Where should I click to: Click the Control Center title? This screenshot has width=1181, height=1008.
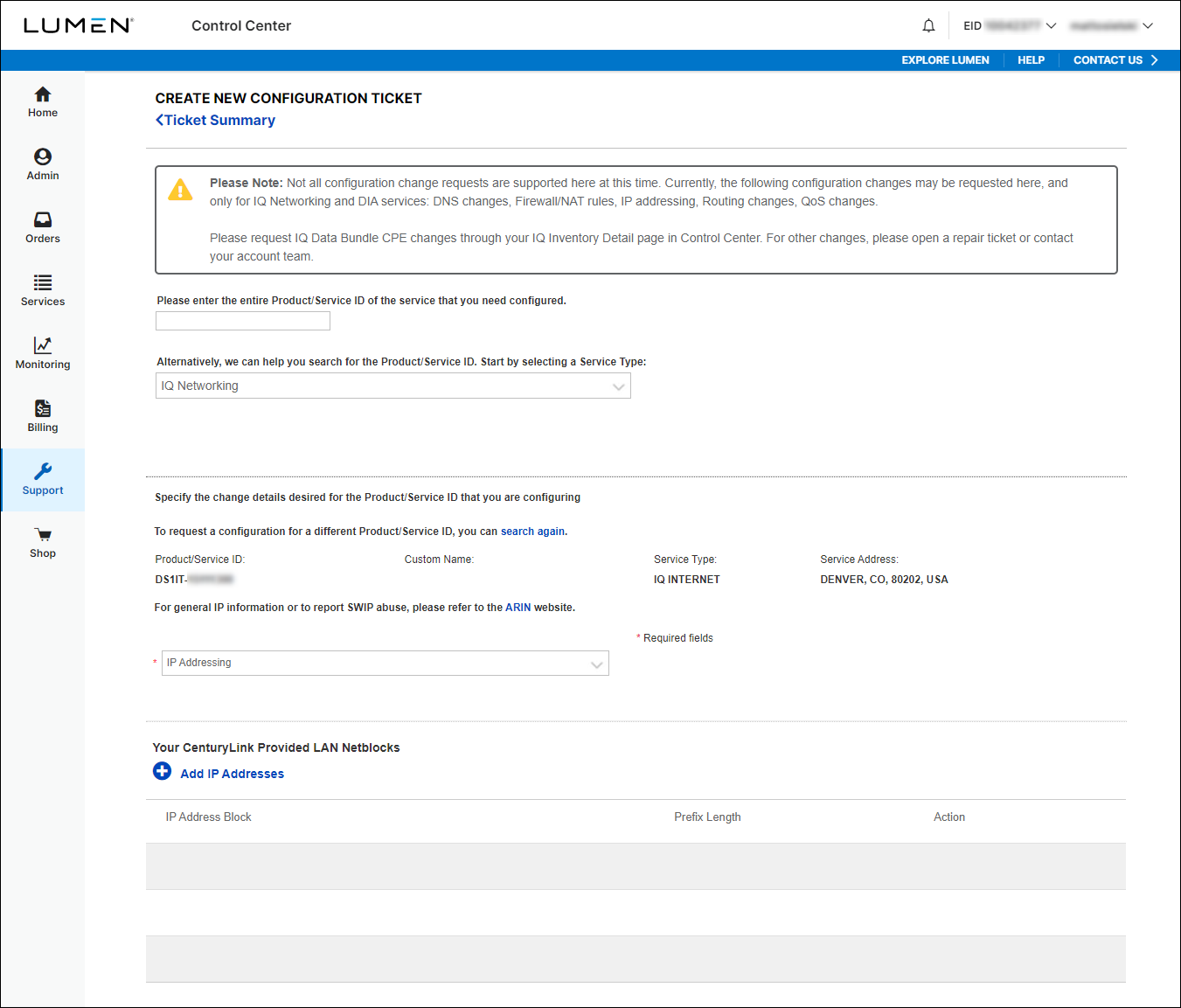click(x=241, y=26)
